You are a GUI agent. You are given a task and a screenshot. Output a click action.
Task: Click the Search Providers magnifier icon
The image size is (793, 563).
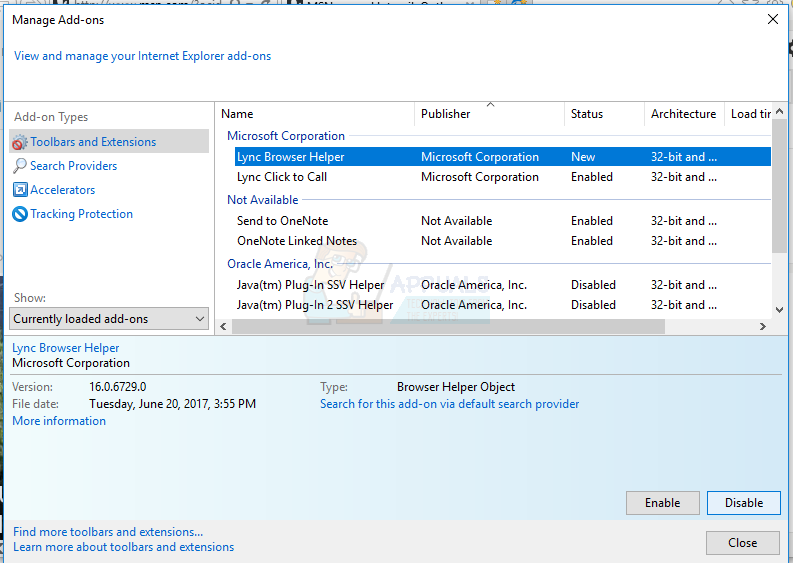[20, 166]
